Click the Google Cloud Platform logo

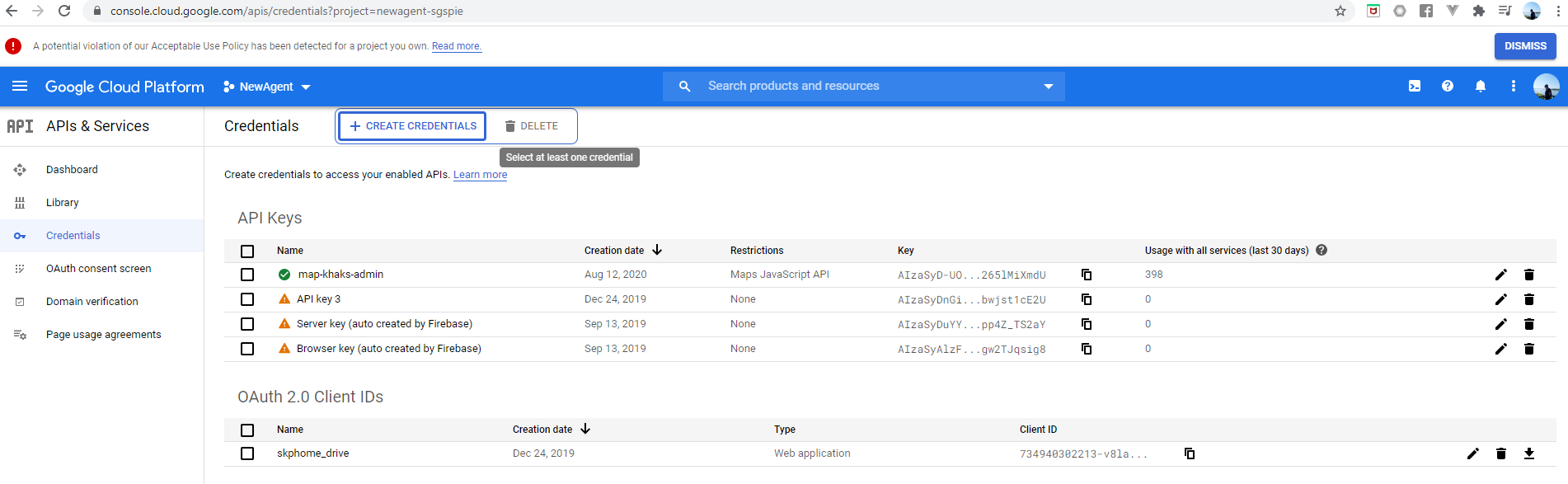point(124,87)
